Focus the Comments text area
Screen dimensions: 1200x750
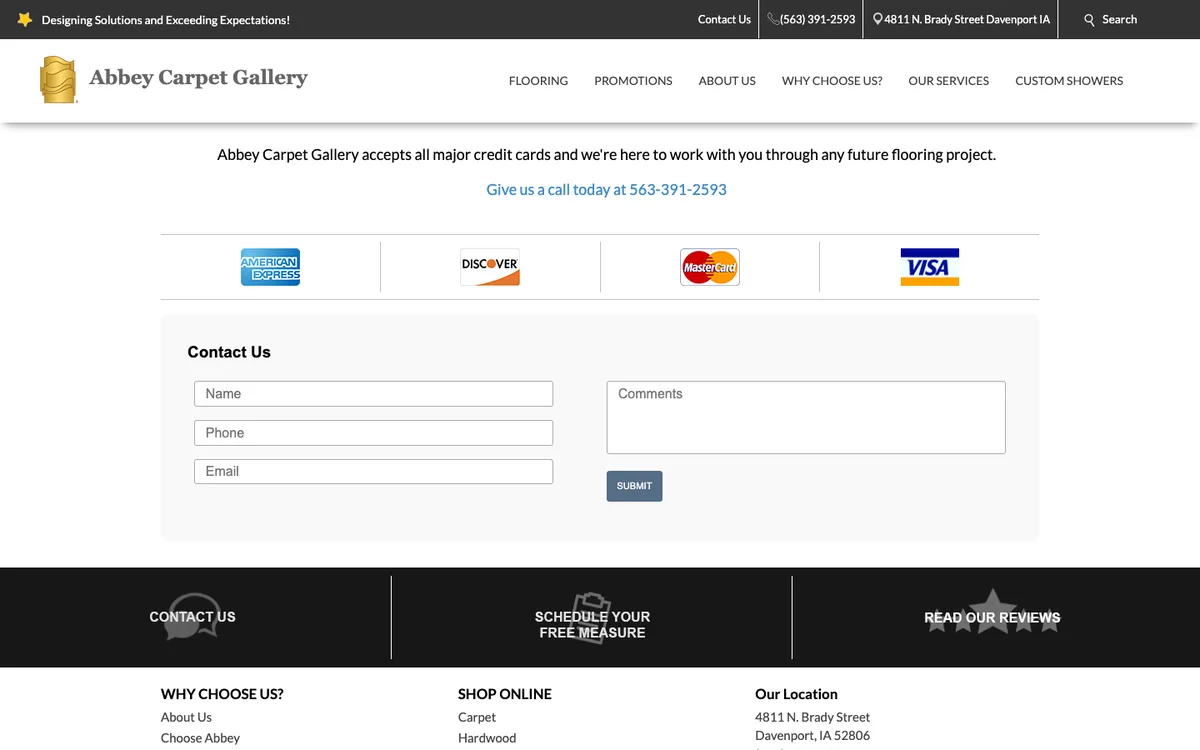(x=806, y=417)
